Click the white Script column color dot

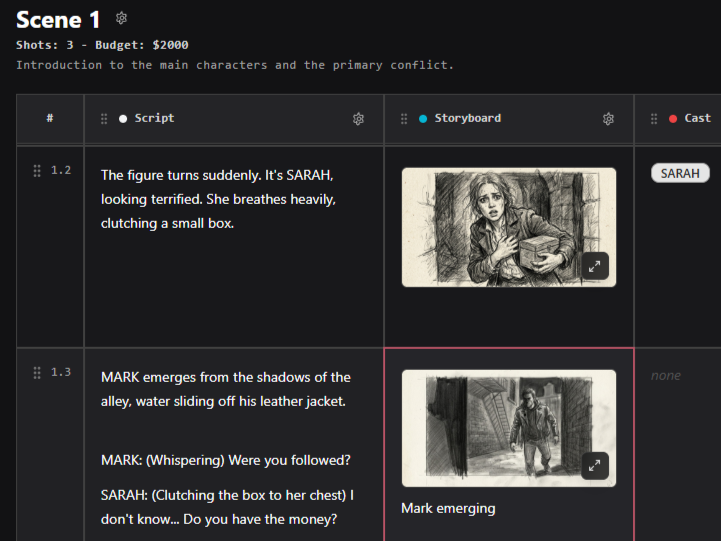pyautogui.click(x=123, y=119)
